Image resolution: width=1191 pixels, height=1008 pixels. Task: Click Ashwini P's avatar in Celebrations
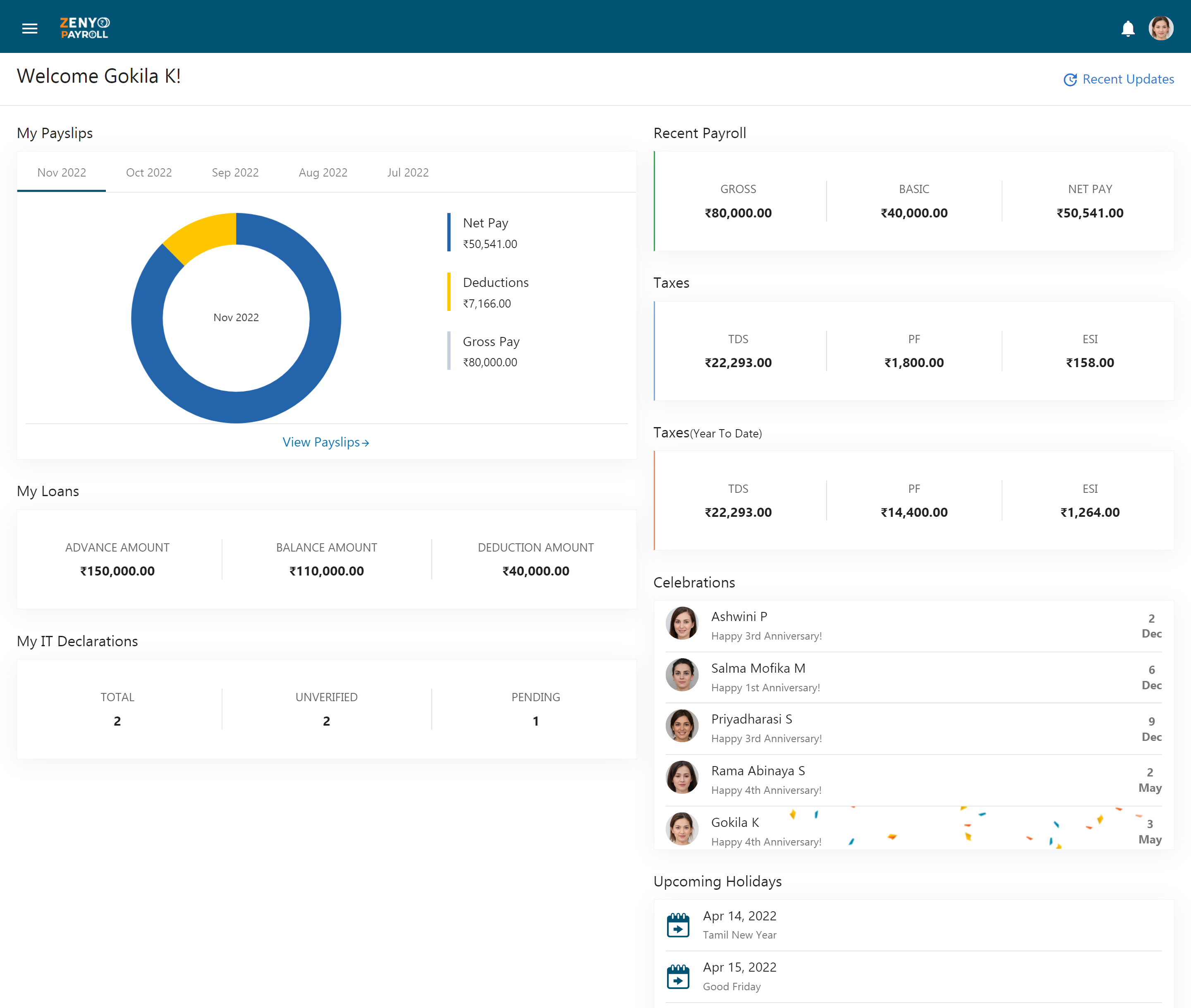click(682, 623)
